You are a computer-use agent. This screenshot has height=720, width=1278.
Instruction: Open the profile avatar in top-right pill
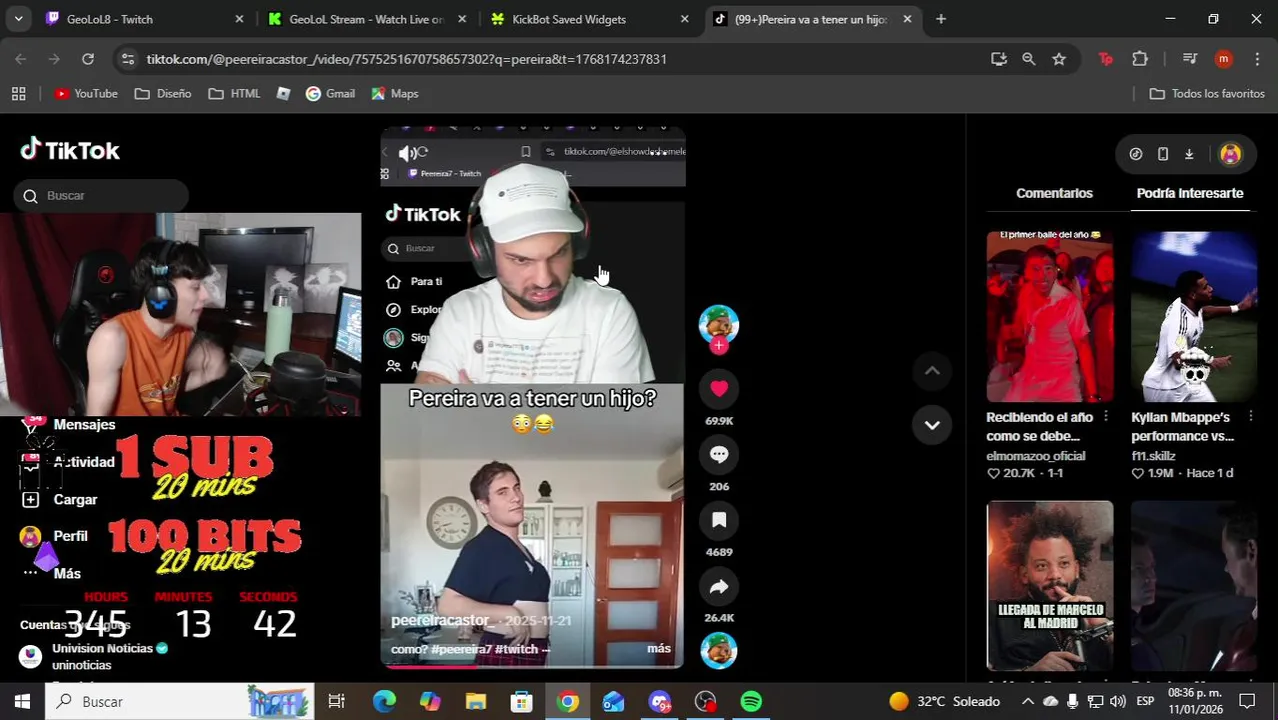(x=1230, y=154)
